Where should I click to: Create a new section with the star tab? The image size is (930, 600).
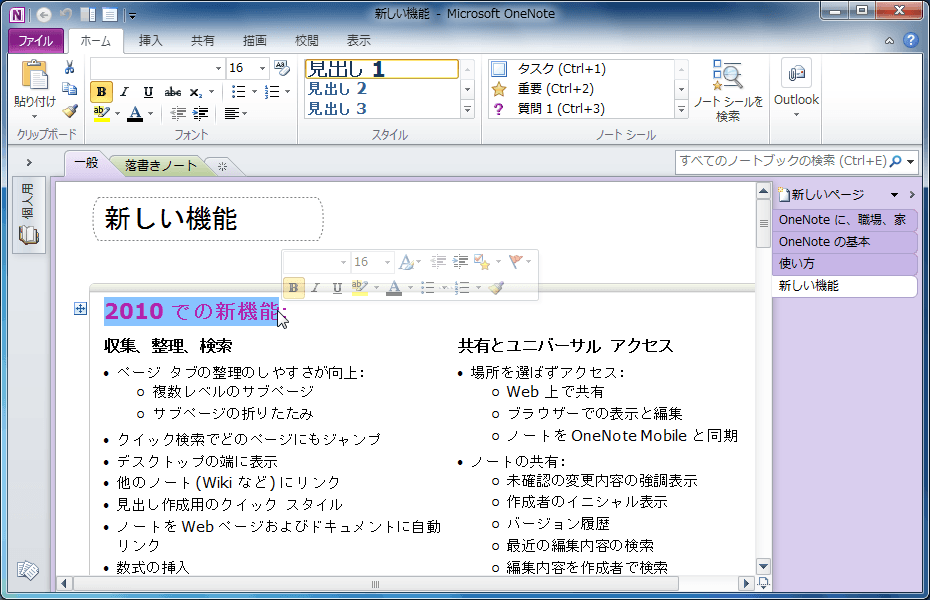[x=222, y=167]
